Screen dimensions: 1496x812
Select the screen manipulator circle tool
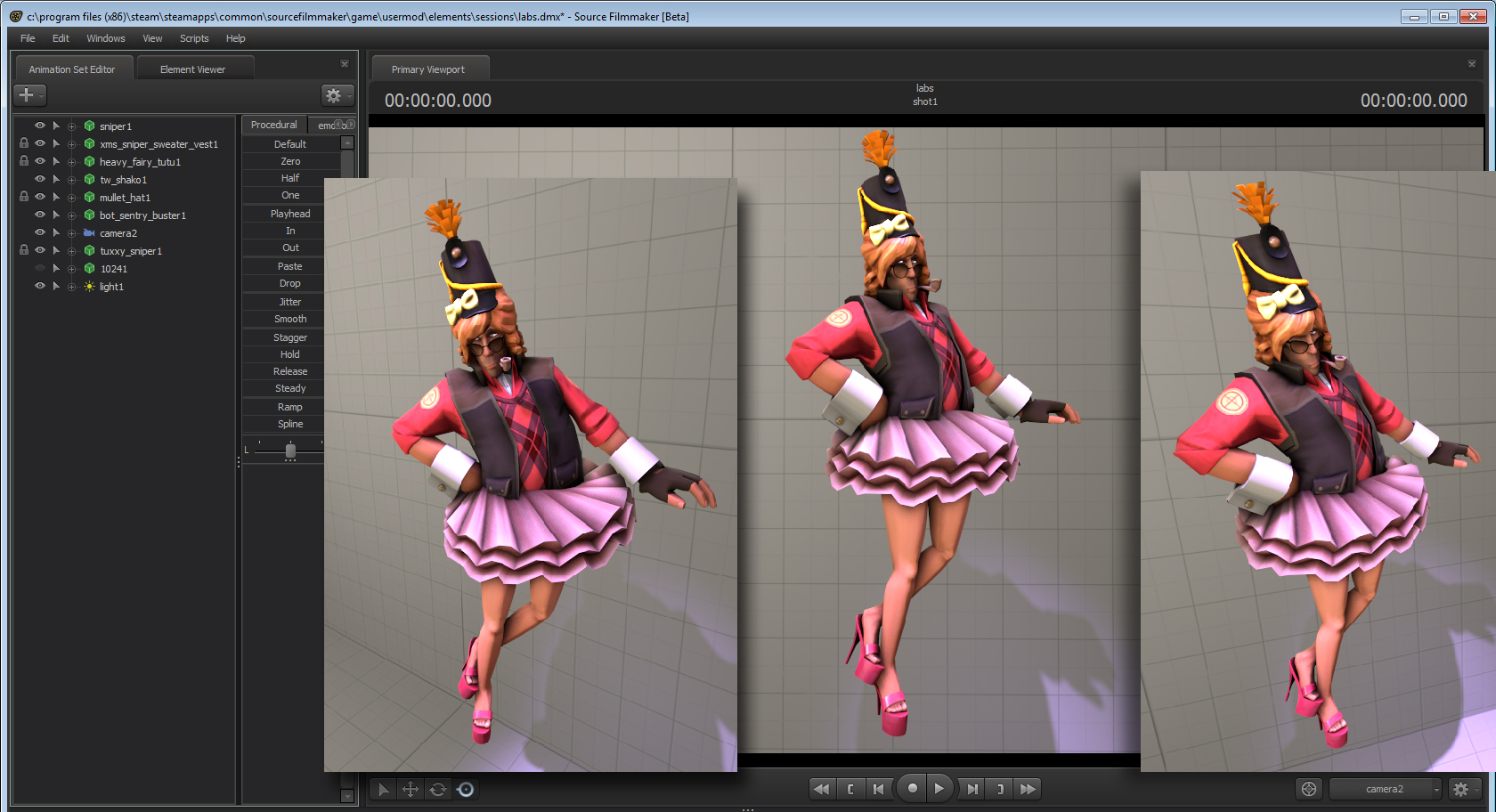tap(466, 789)
